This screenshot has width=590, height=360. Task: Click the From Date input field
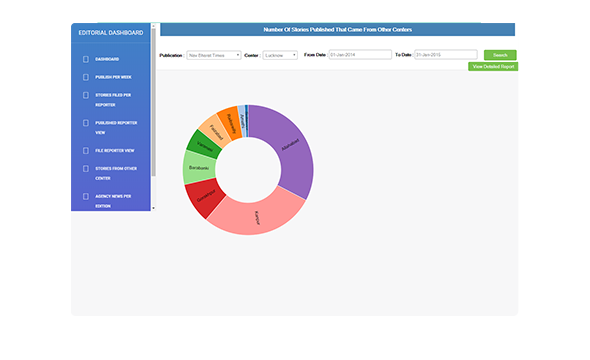point(360,55)
